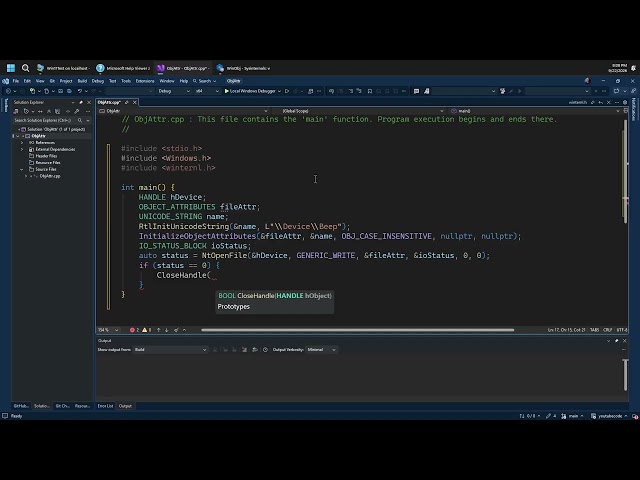Go to next issue down arrow
Viewport: 640px width, 480px height.
point(167,330)
